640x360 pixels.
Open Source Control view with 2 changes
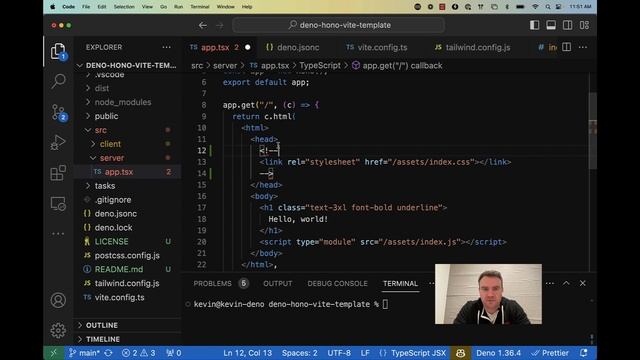(58, 112)
